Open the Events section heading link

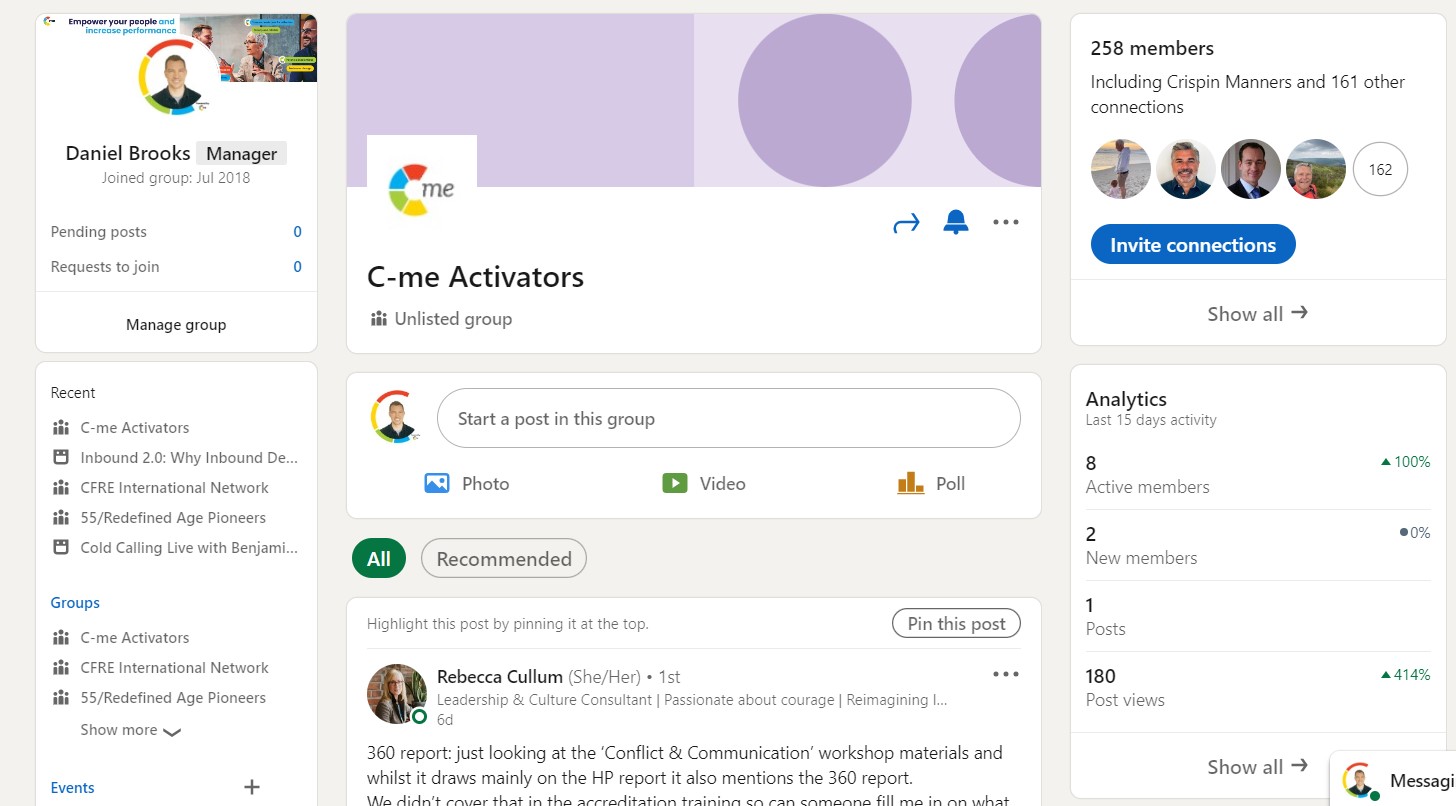click(73, 788)
